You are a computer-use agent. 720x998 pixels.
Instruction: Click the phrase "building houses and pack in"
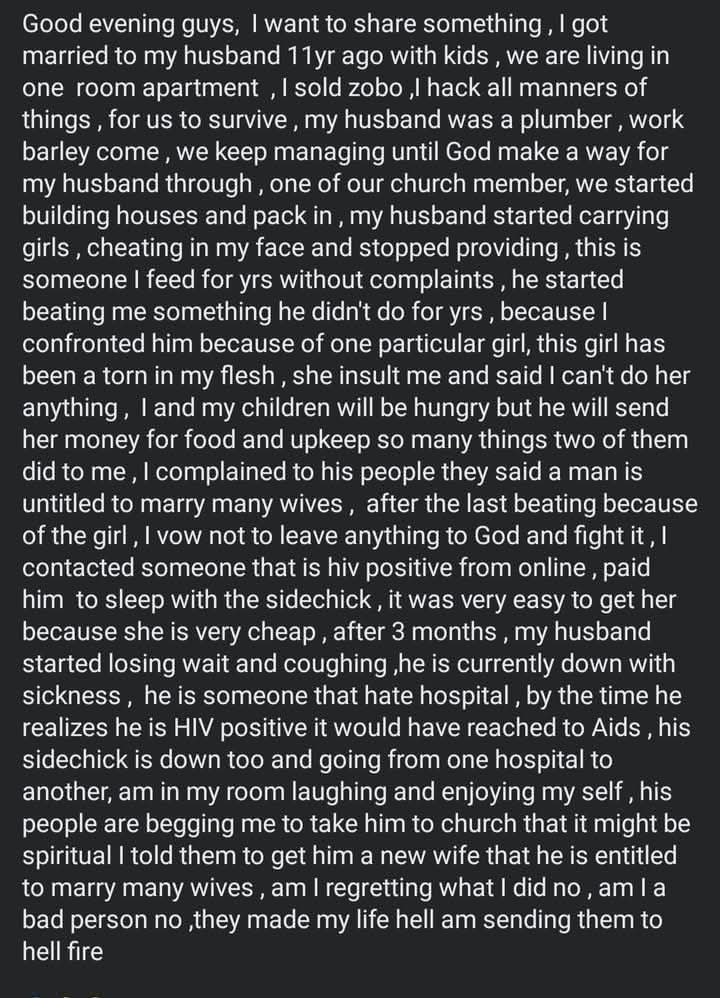(178, 216)
